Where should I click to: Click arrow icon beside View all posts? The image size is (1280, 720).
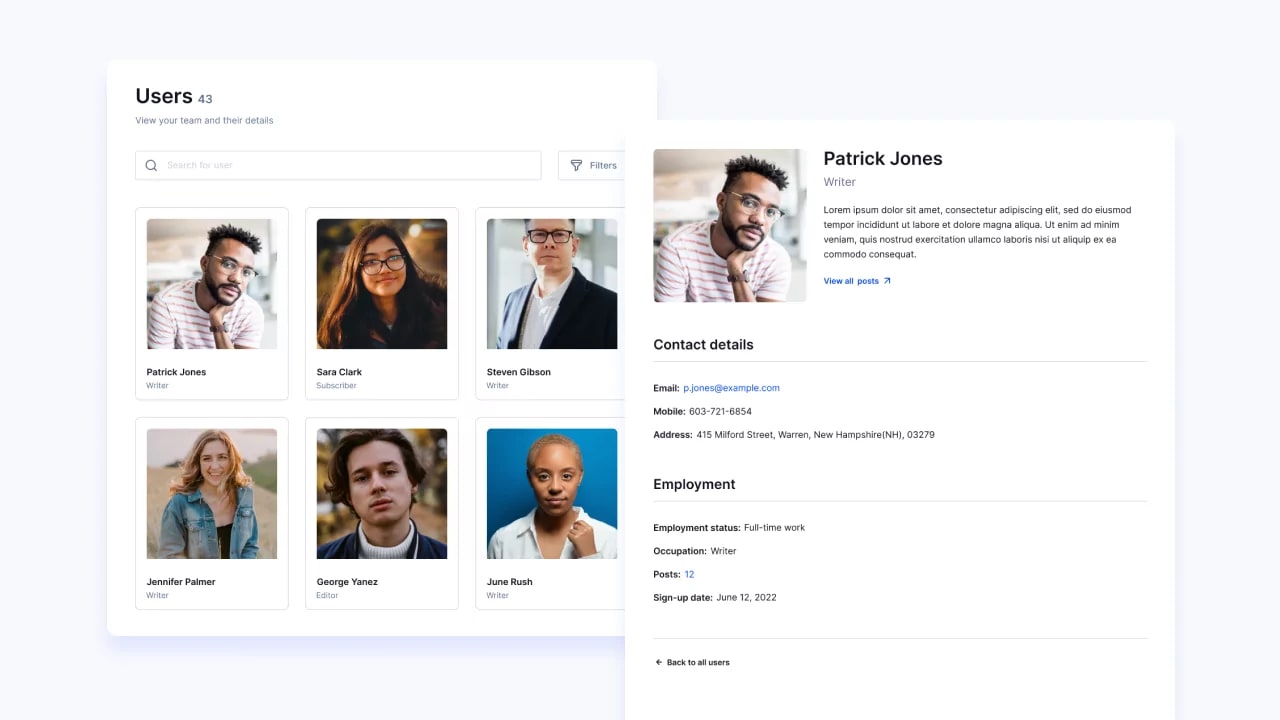click(x=887, y=281)
